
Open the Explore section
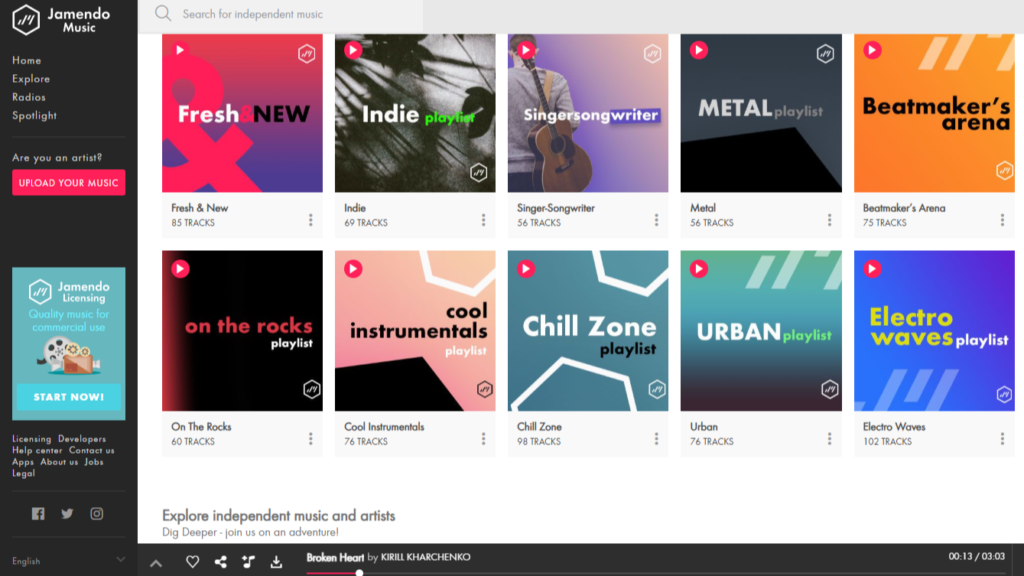(31, 78)
